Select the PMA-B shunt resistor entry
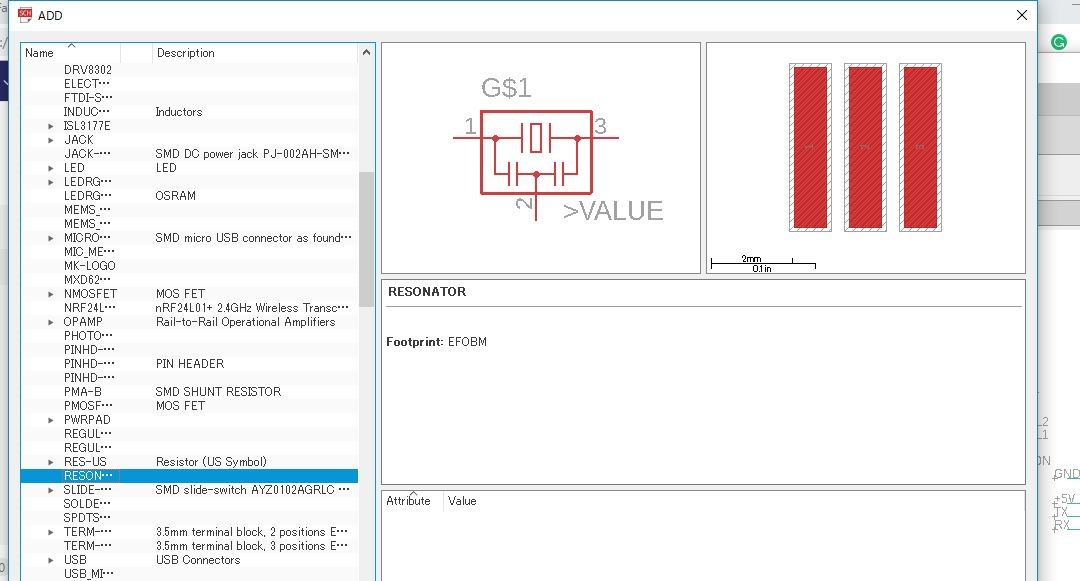The height and width of the screenshot is (581, 1080). pos(189,392)
